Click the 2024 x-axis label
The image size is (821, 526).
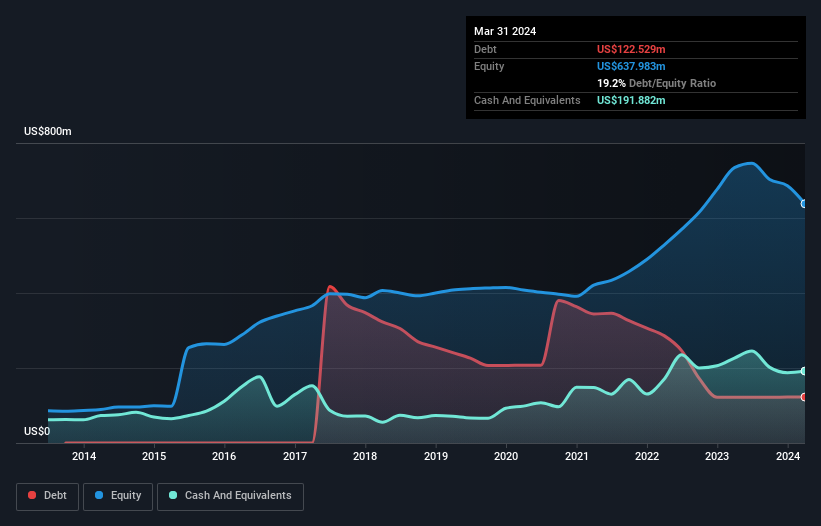point(788,456)
